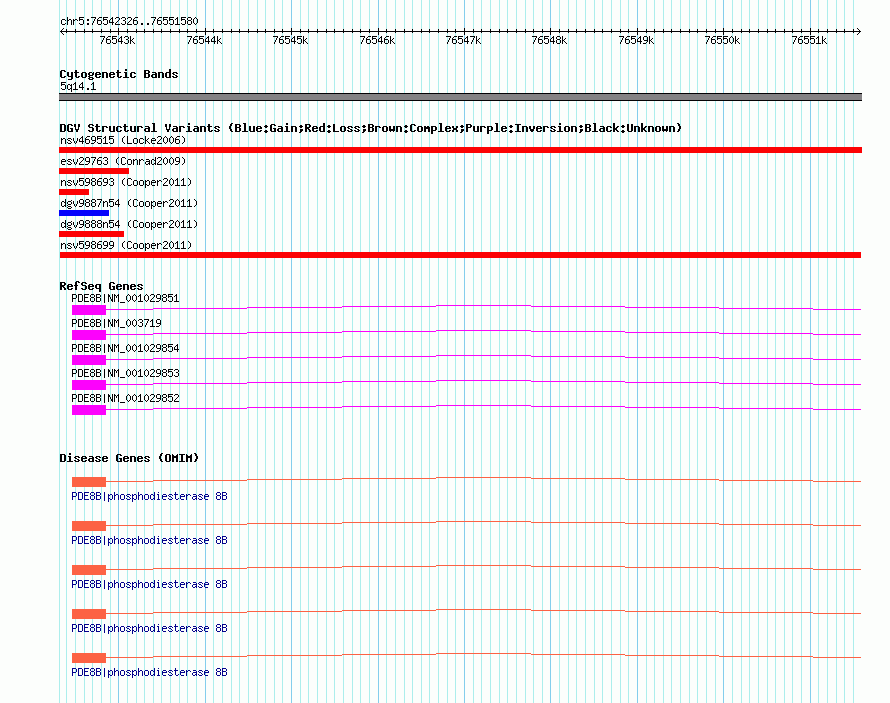The width and height of the screenshot is (890, 703).
Task: Select the RefSeq Genes track title
Action: click(x=101, y=286)
